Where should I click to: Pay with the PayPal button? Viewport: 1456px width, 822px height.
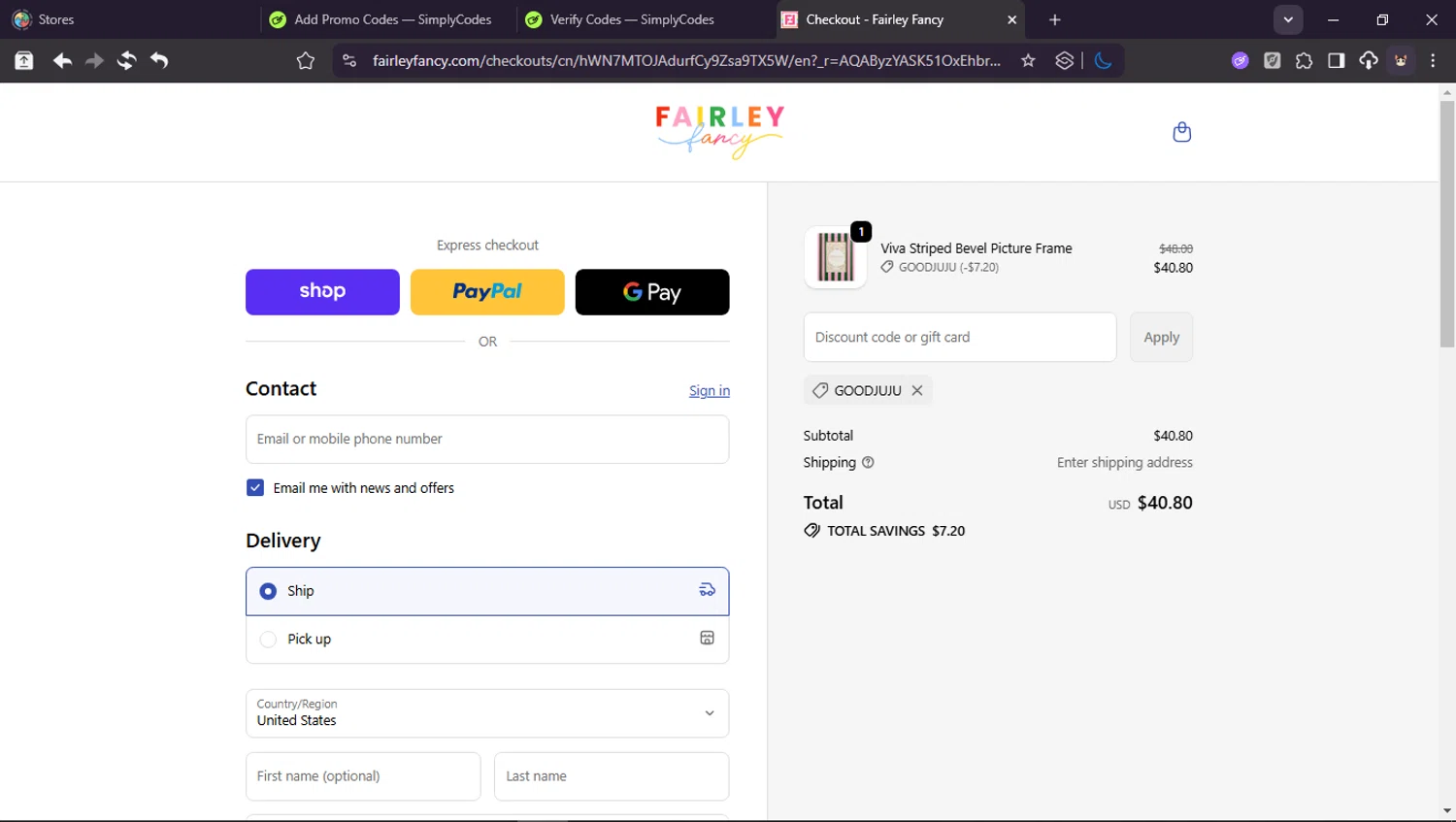coord(487,292)
